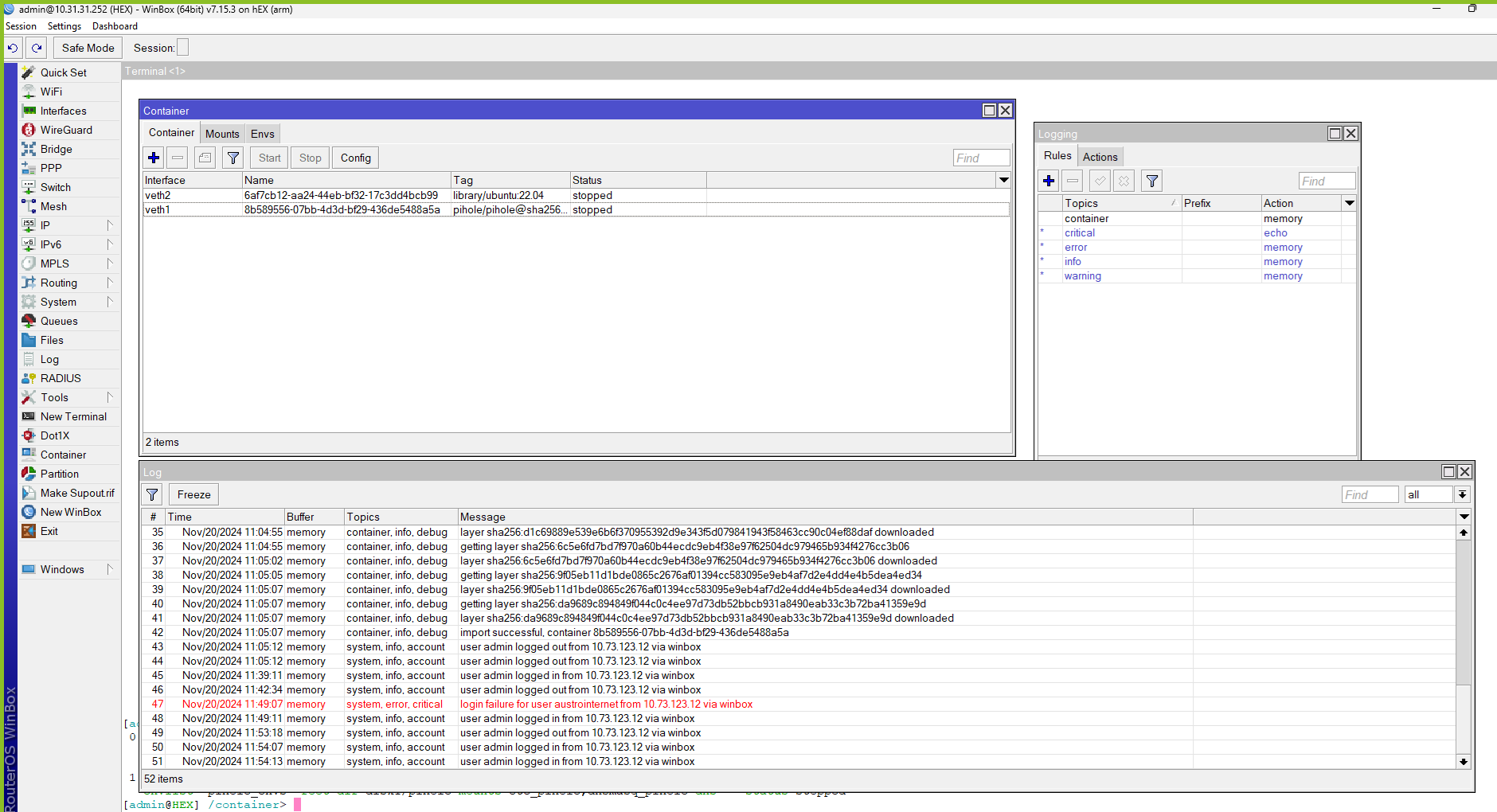Select the veth2 ubuntu container row
The width and height of the screenshot is (1497, 812).
tap(577, 195)
